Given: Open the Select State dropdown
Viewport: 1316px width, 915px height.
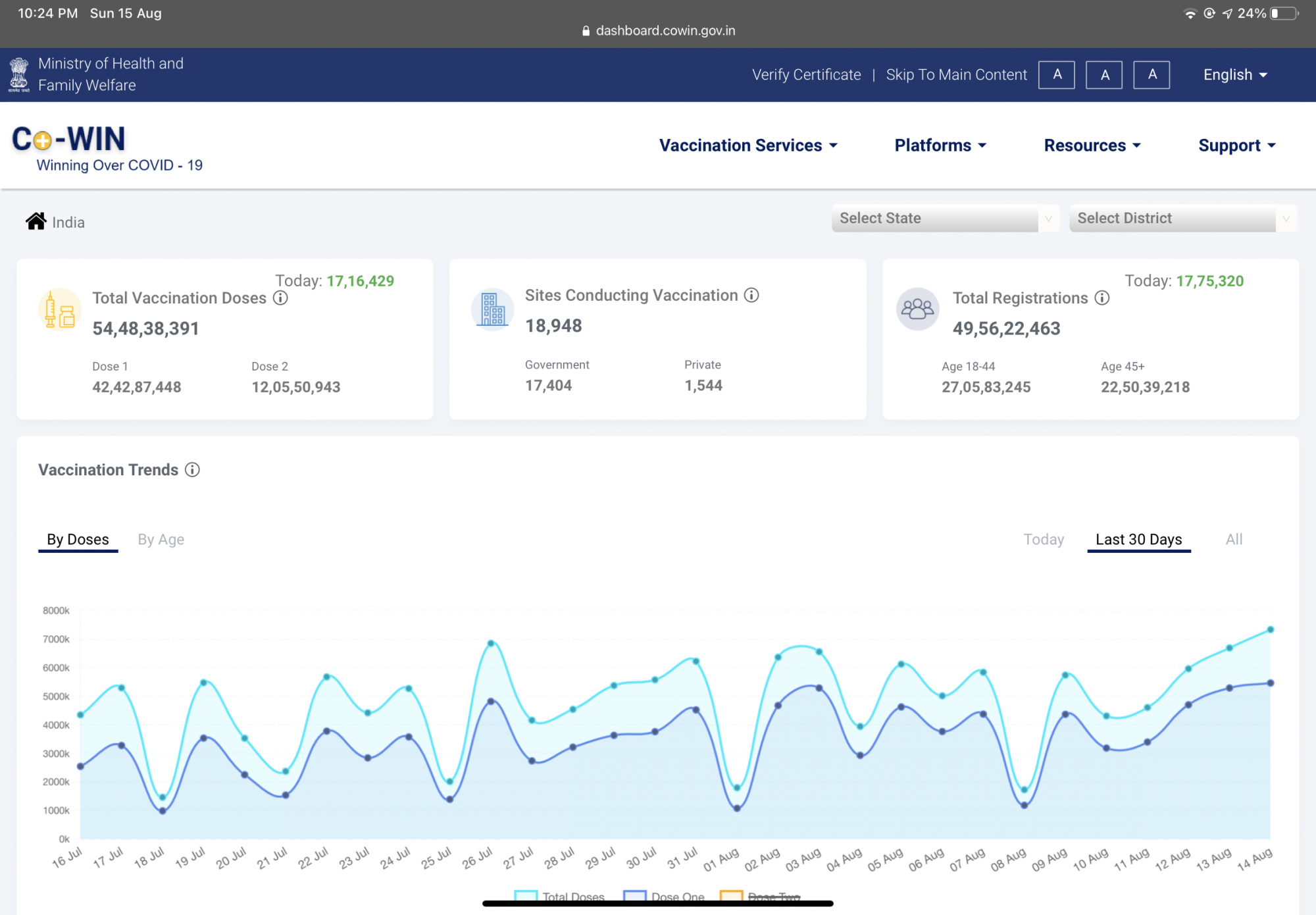Looking at the screenshot, I should coord(946,219).
